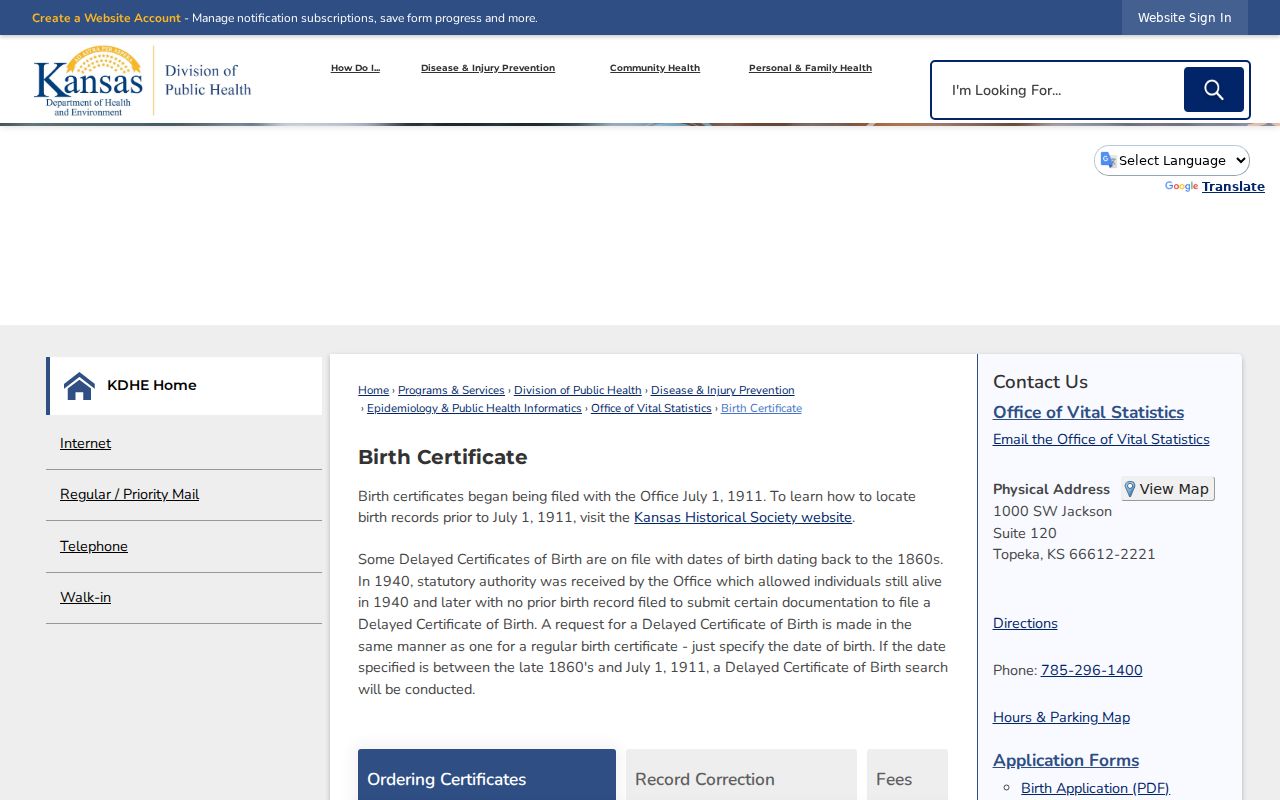This screenshot has width=1280, height=800.
Task: Open the How Do I... menu
Action: (x=355, y=68)
